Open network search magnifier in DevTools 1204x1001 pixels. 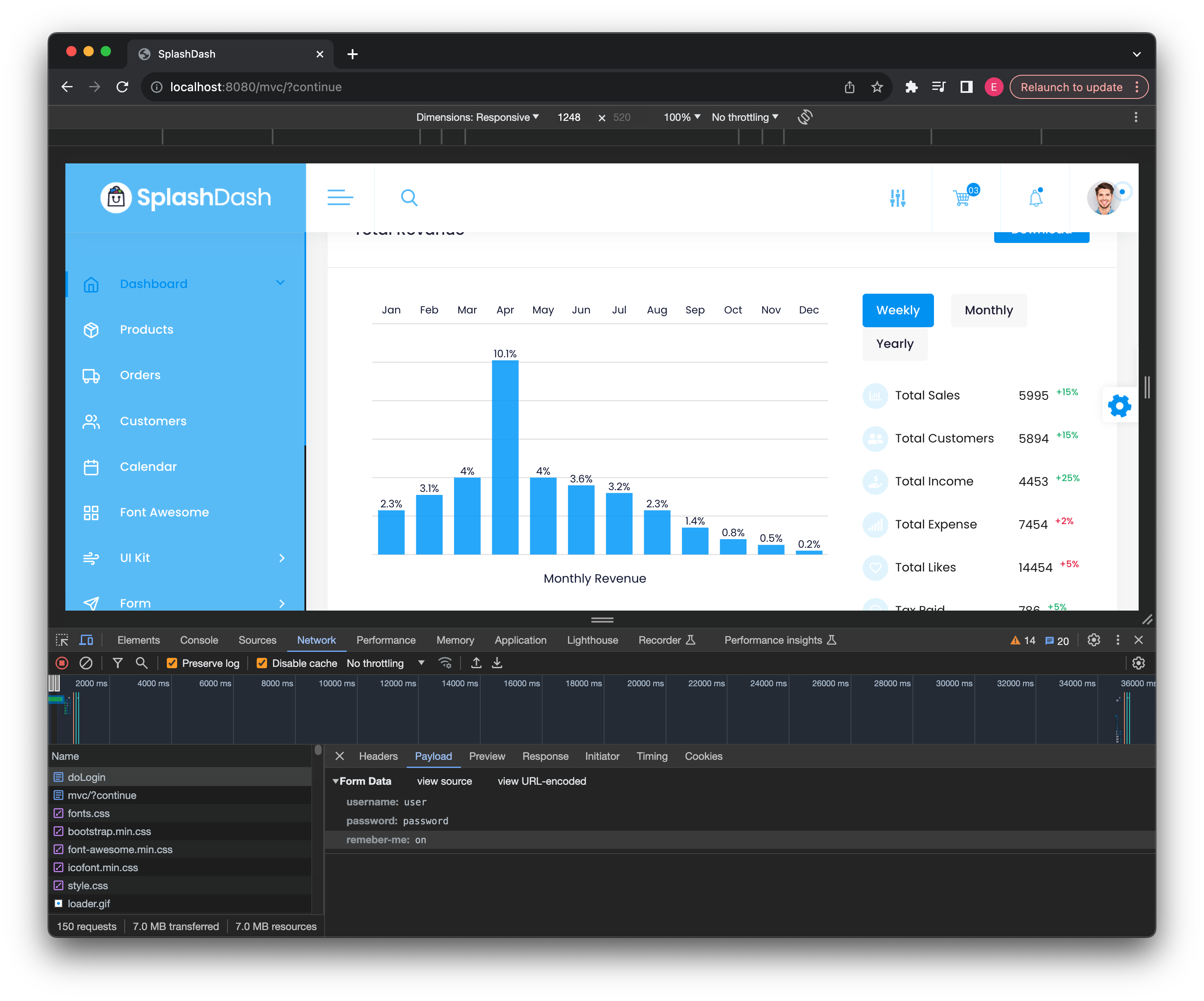click(x=141, y=663)
